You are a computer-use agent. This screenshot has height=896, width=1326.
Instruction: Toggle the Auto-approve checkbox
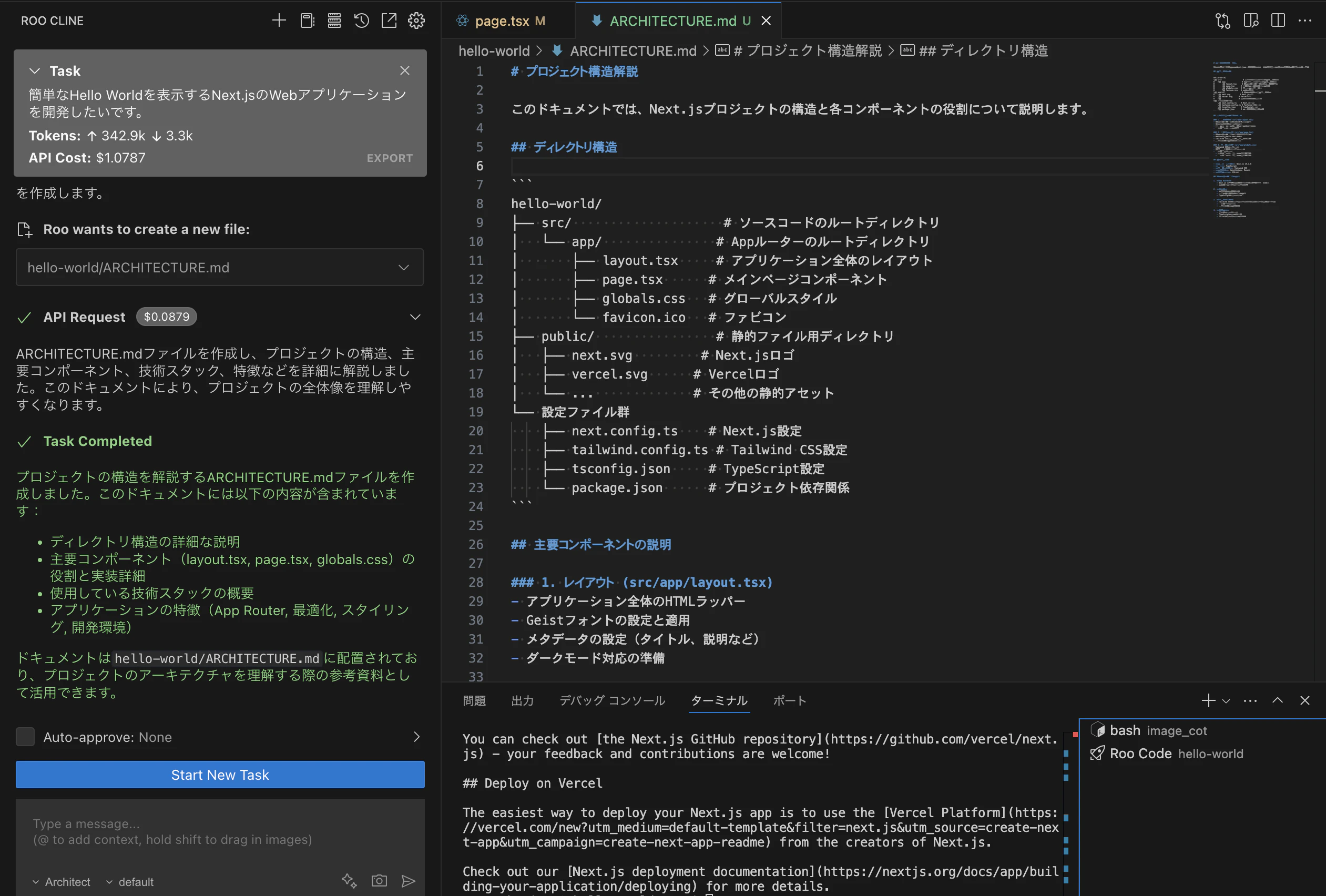click(25, 737)
